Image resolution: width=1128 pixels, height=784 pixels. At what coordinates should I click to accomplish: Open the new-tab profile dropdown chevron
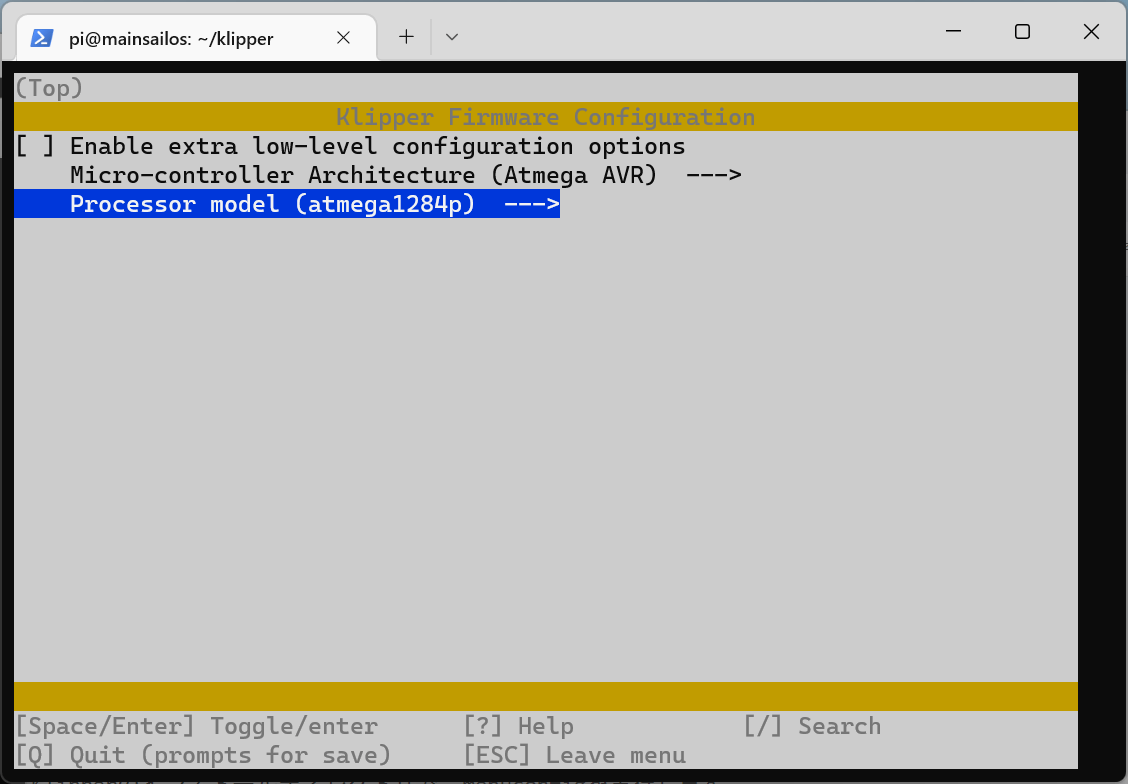pos(452,37)
